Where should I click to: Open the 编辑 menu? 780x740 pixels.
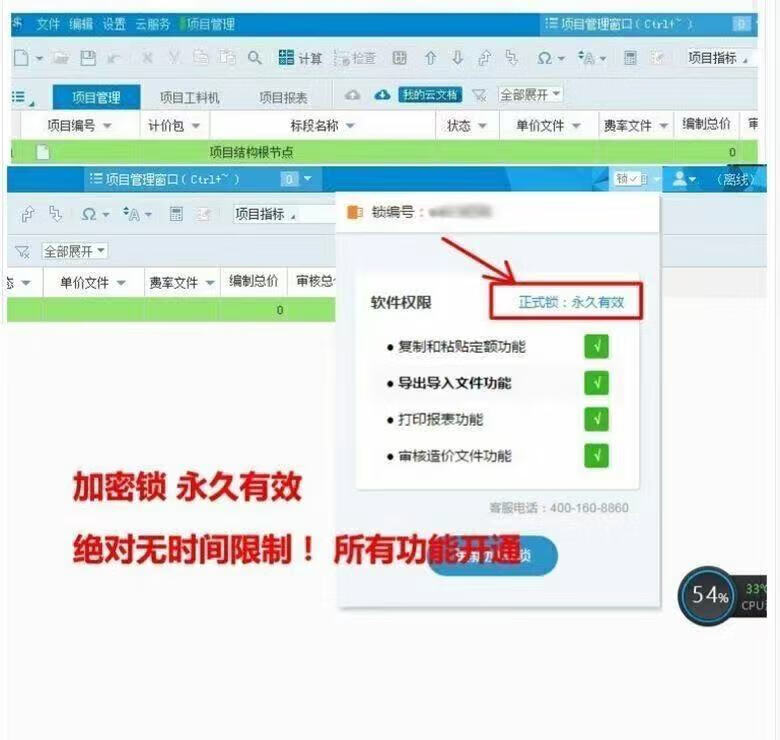point(81,24)
